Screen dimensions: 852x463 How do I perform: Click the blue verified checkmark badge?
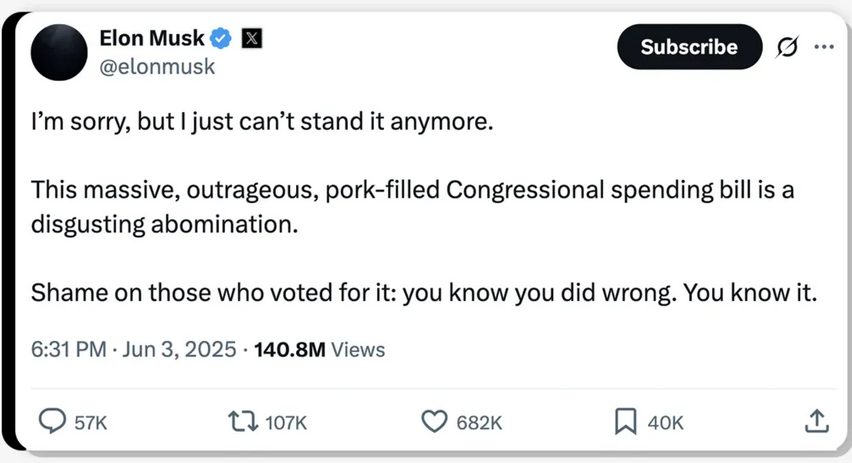[221, 39]
